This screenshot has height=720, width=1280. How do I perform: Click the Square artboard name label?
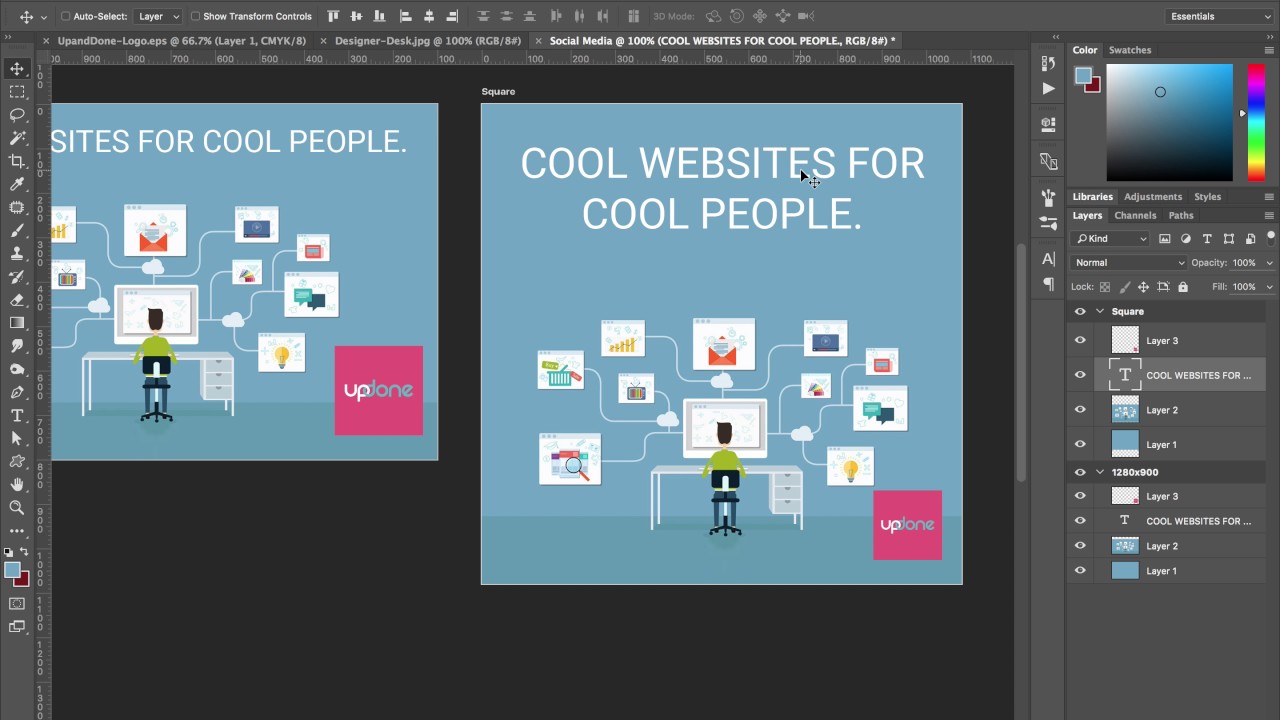(x=498, y=92)
